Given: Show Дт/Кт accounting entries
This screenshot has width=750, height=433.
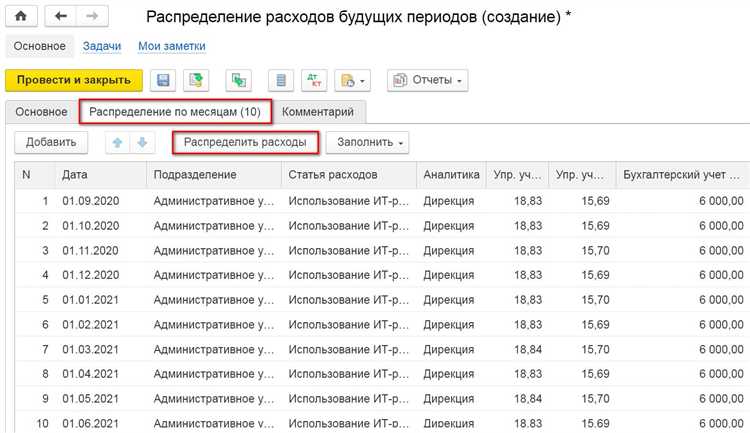Looking at the screenshot, I should tap(313, 80).
